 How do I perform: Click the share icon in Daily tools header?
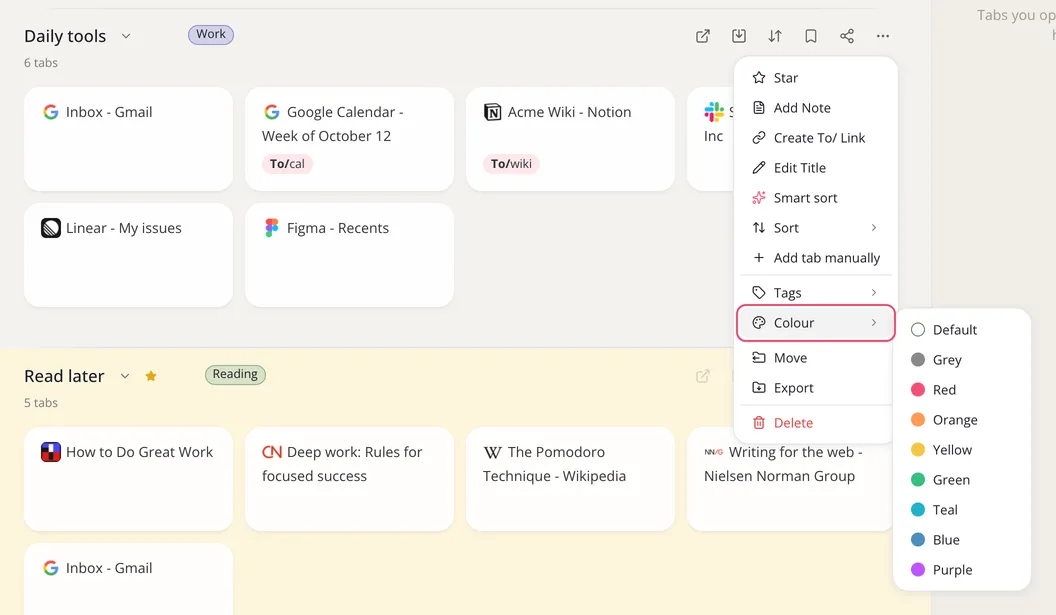pos(847,36)
